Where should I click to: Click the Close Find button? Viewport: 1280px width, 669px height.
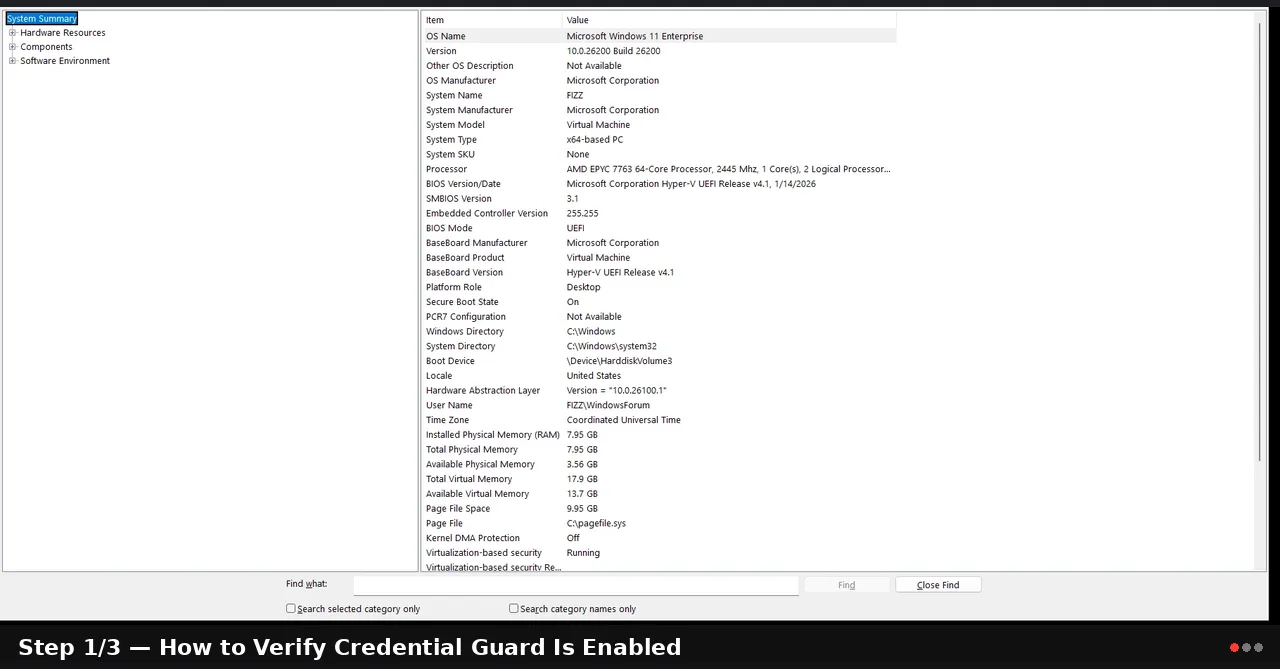click(938, 585)
